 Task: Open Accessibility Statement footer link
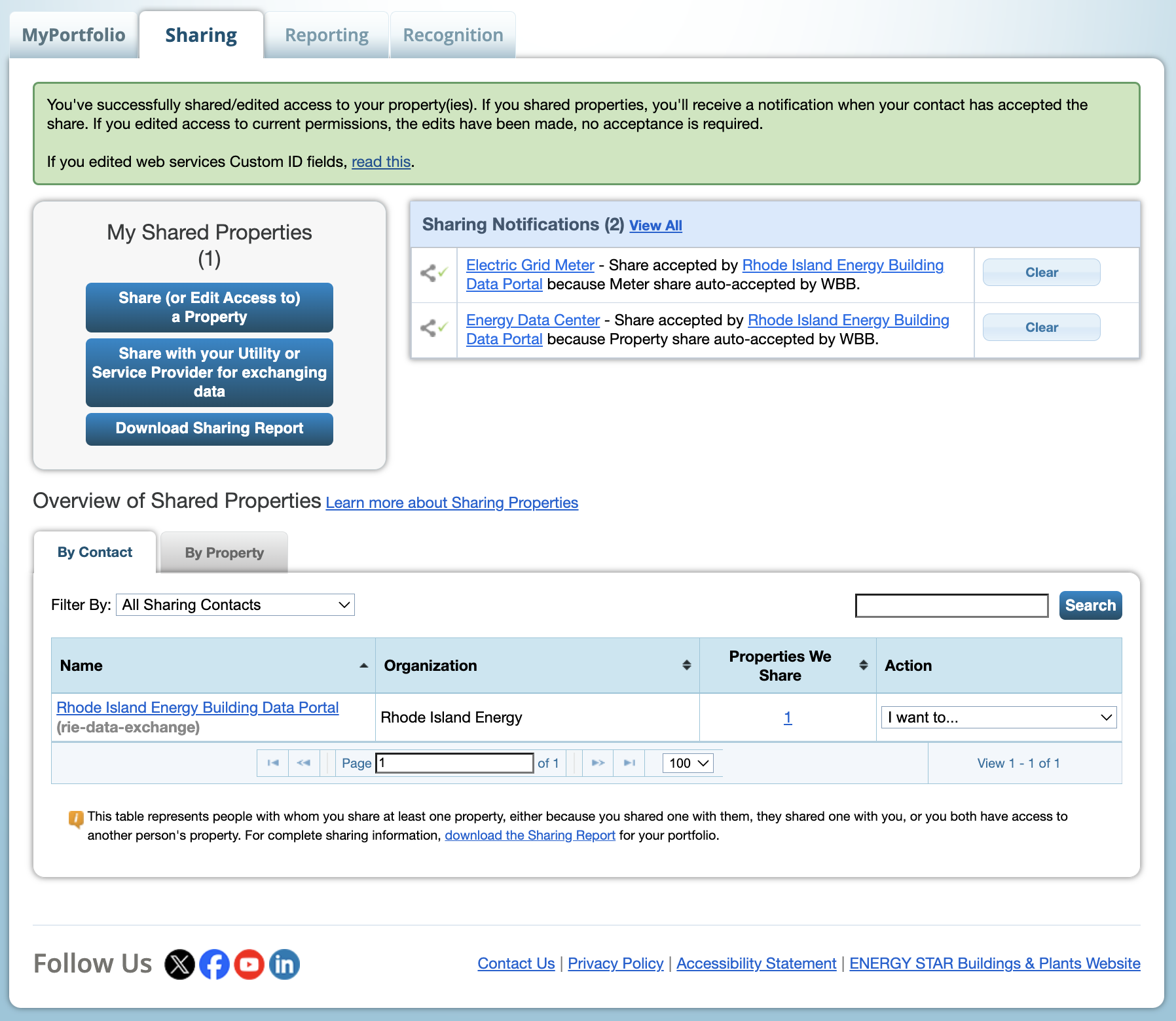[756, 963]
